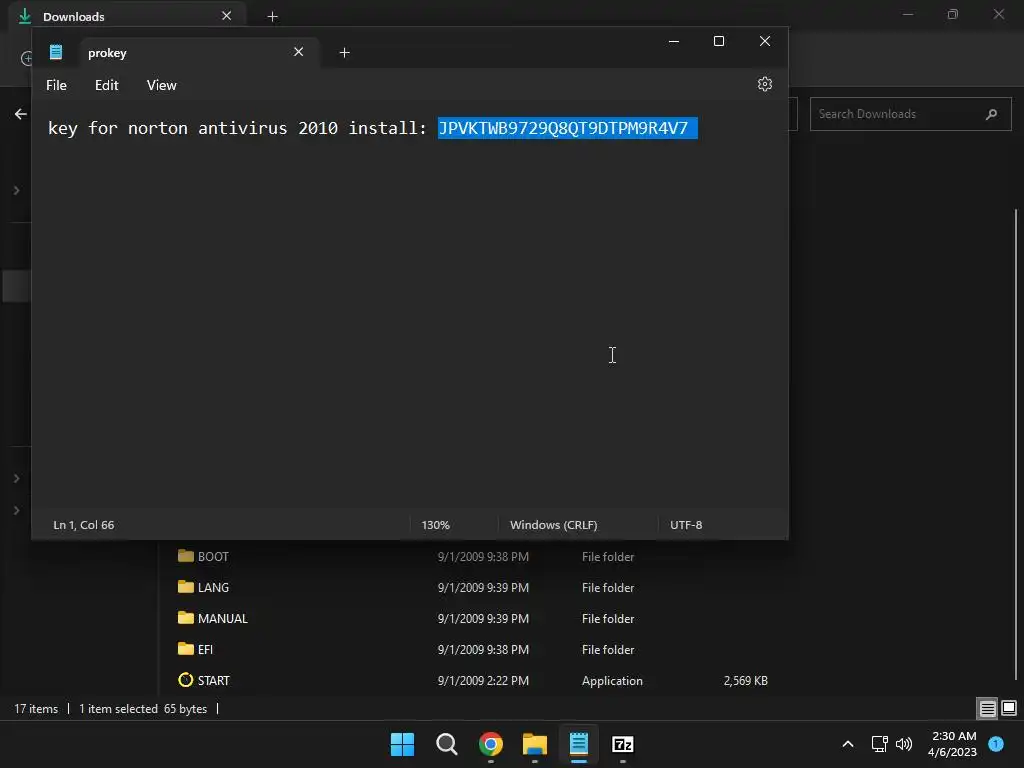
Task: Open 7-Zip from taskbar
Action: pos(623,744)
